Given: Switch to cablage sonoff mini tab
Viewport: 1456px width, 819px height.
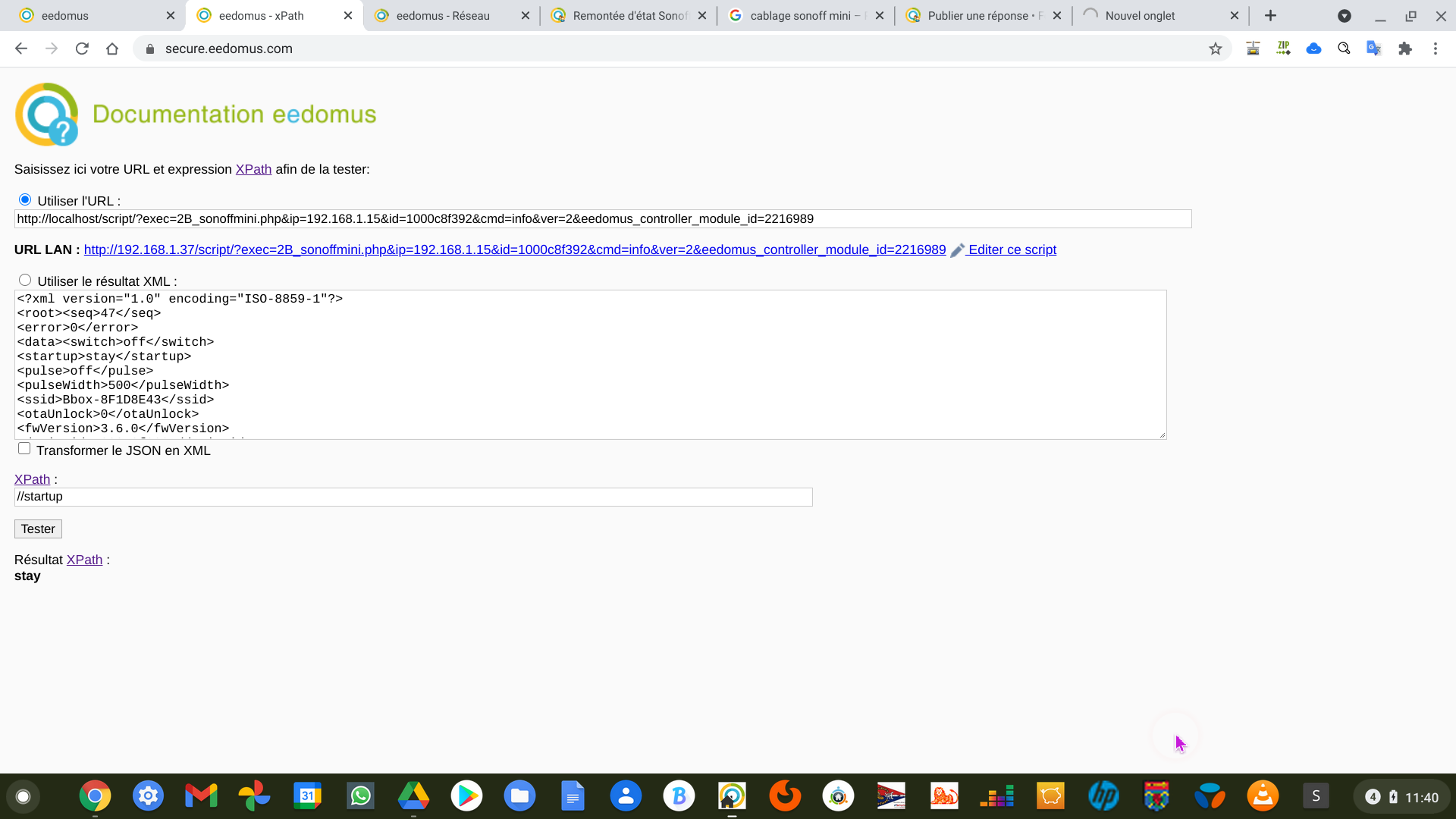Looking at the screenshot, I should point(805,15).
